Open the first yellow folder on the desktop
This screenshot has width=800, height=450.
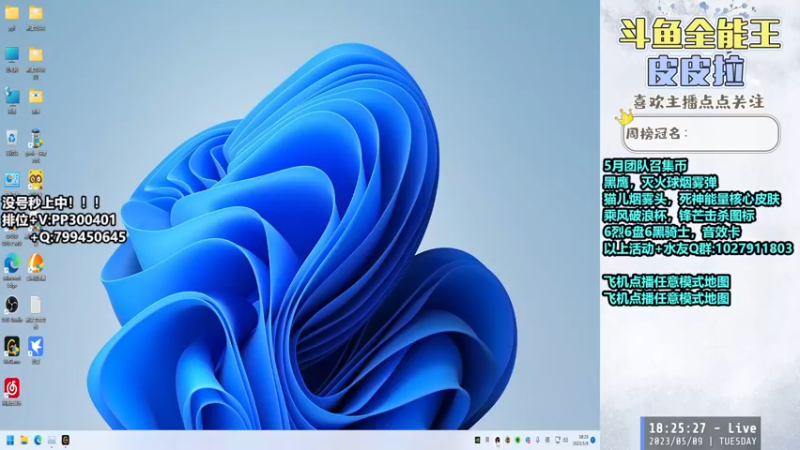tap(12, 13)
